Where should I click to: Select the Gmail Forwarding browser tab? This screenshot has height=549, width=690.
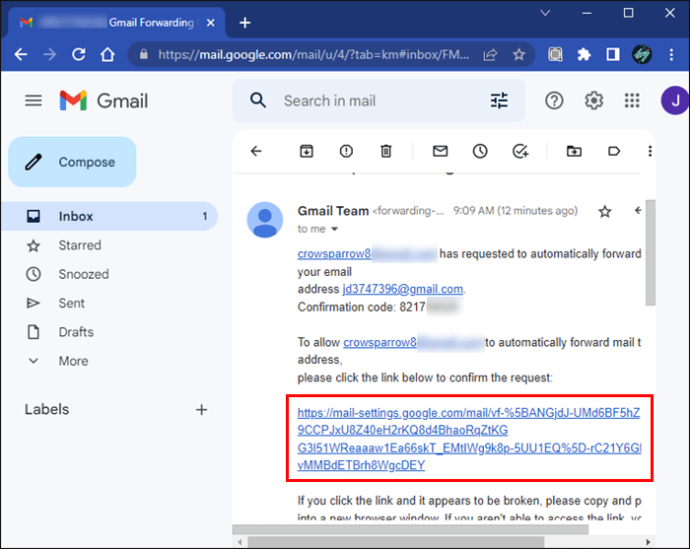pos(117,22)
